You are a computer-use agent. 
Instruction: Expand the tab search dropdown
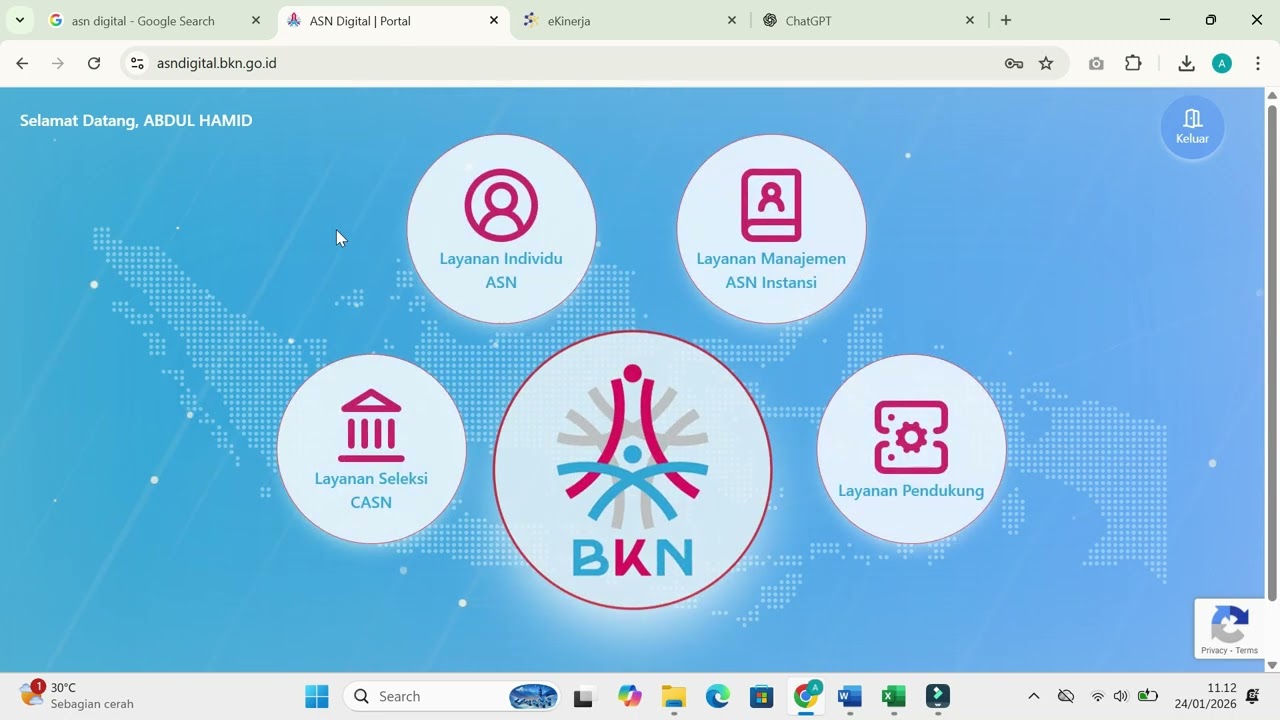tap(19, 20)
